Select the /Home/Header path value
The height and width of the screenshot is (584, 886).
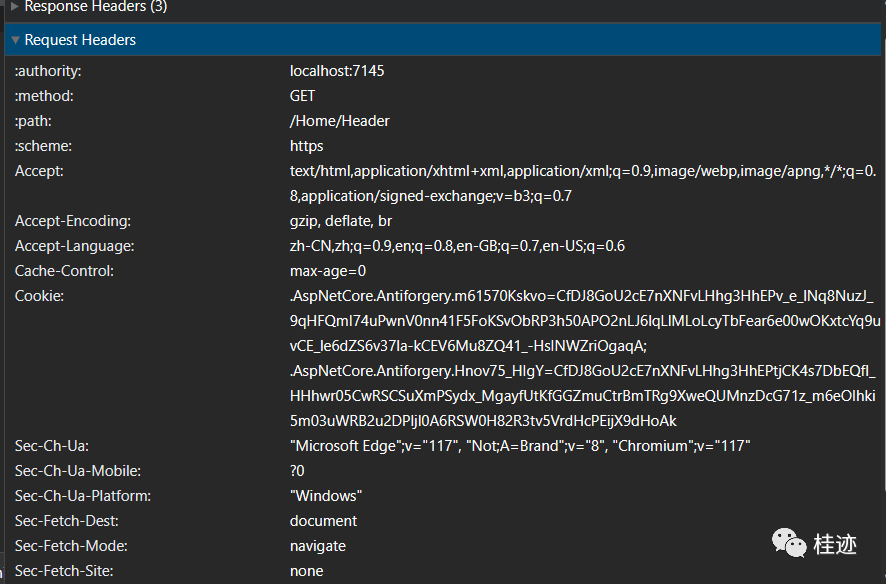pos(340,121)
